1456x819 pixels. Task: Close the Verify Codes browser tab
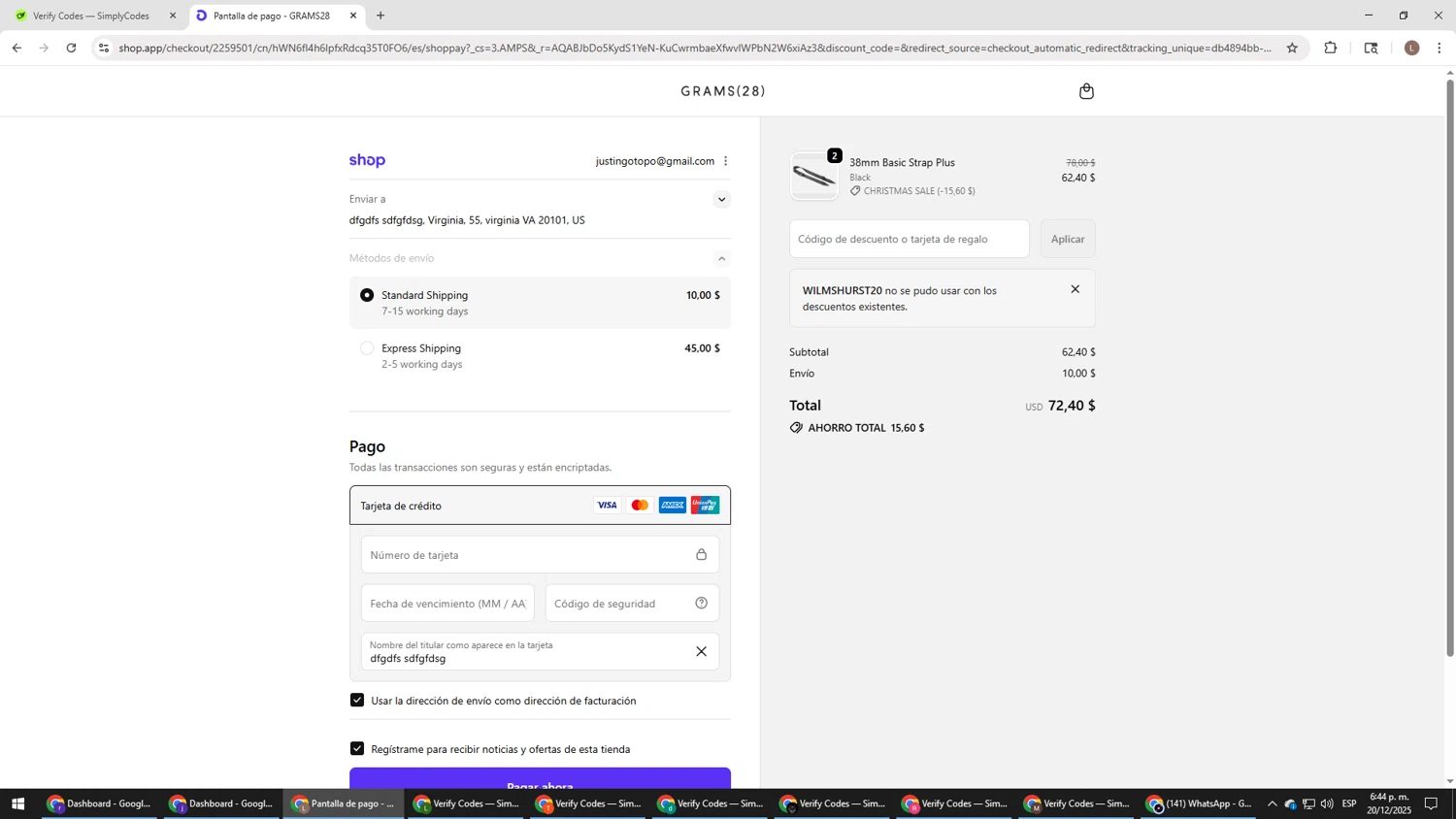[173, 16]
